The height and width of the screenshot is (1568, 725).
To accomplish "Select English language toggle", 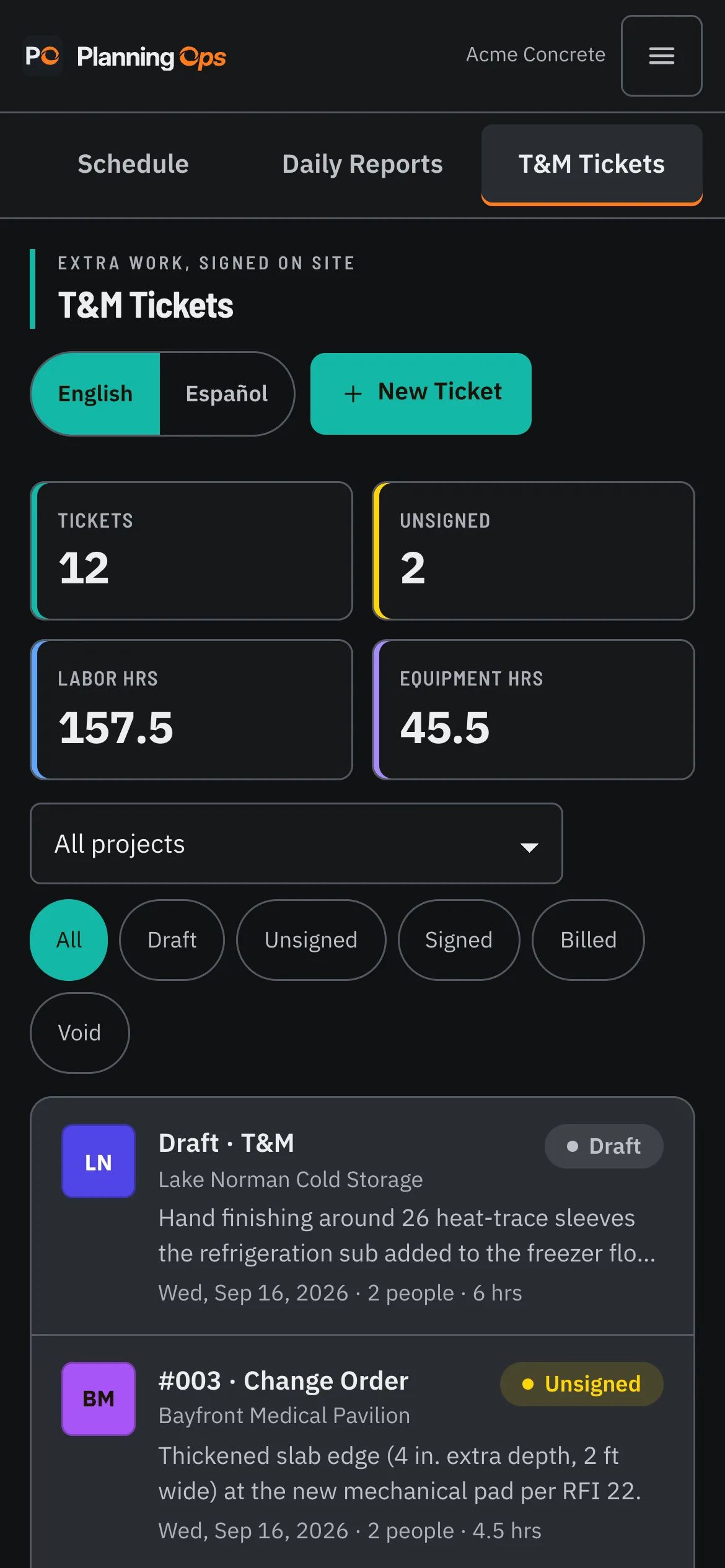I will (95, 394).
